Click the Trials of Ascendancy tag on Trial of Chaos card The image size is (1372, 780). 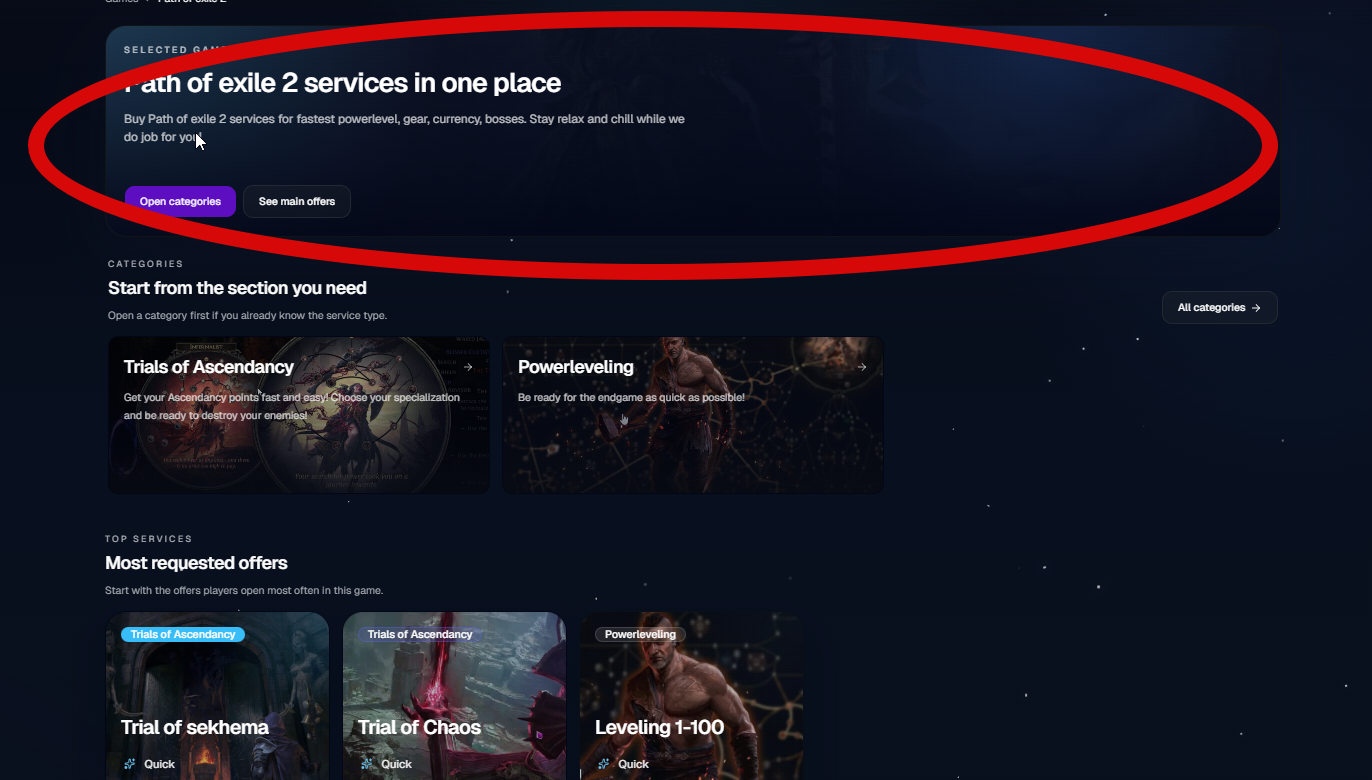pyautogui.click(x=420, y=634)
